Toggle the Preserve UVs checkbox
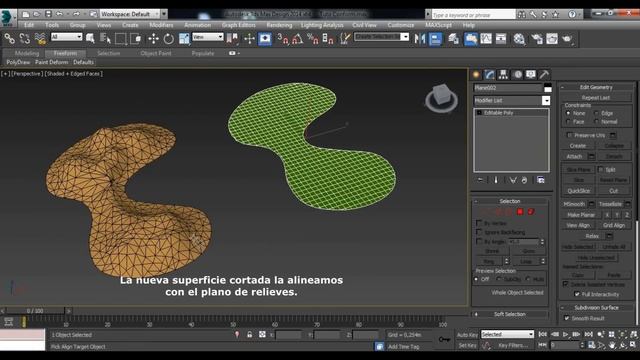The height and width of the screenshot is (360, 640). point(570,135)
